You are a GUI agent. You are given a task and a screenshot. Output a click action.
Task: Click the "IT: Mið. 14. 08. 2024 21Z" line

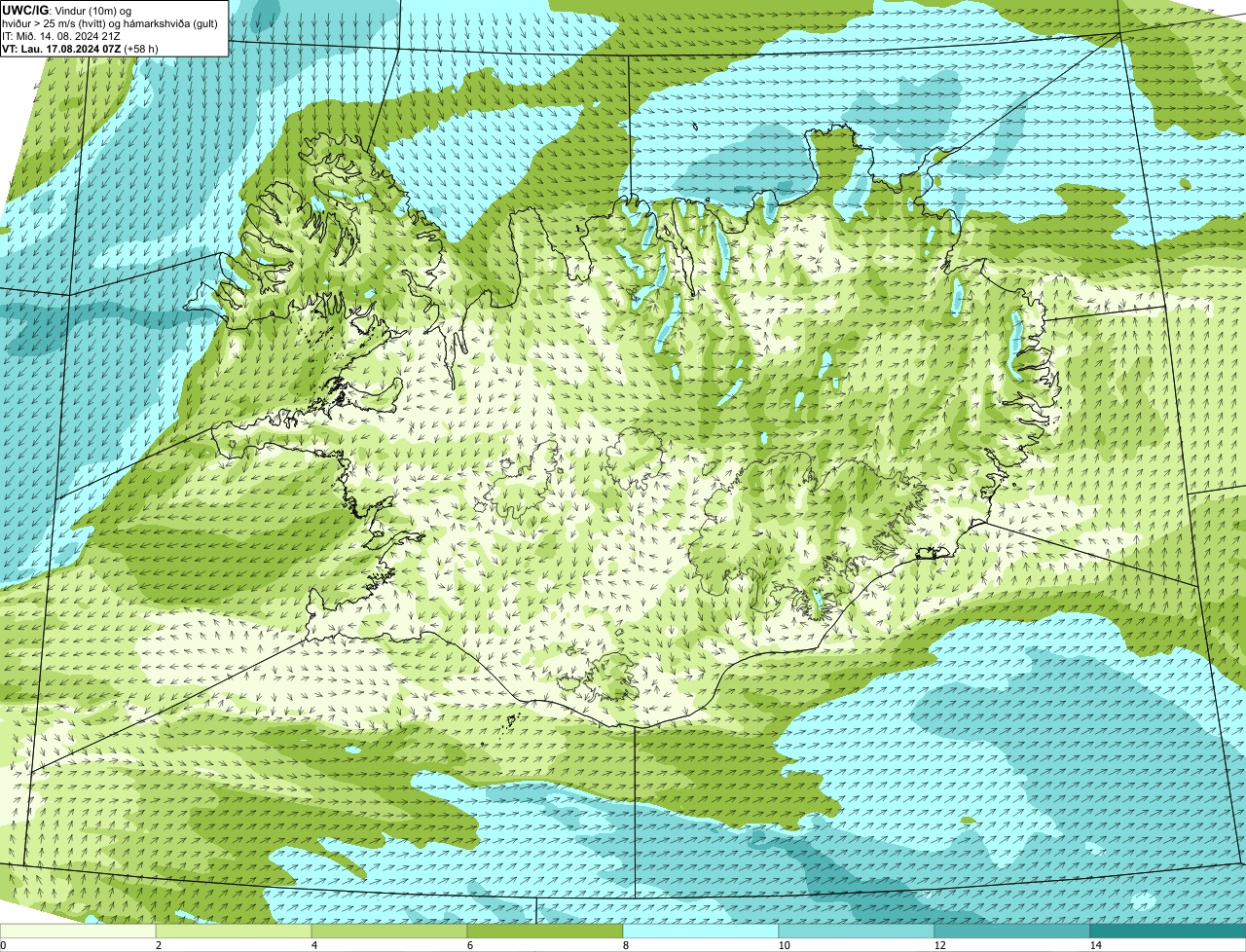tap(61, 35)
